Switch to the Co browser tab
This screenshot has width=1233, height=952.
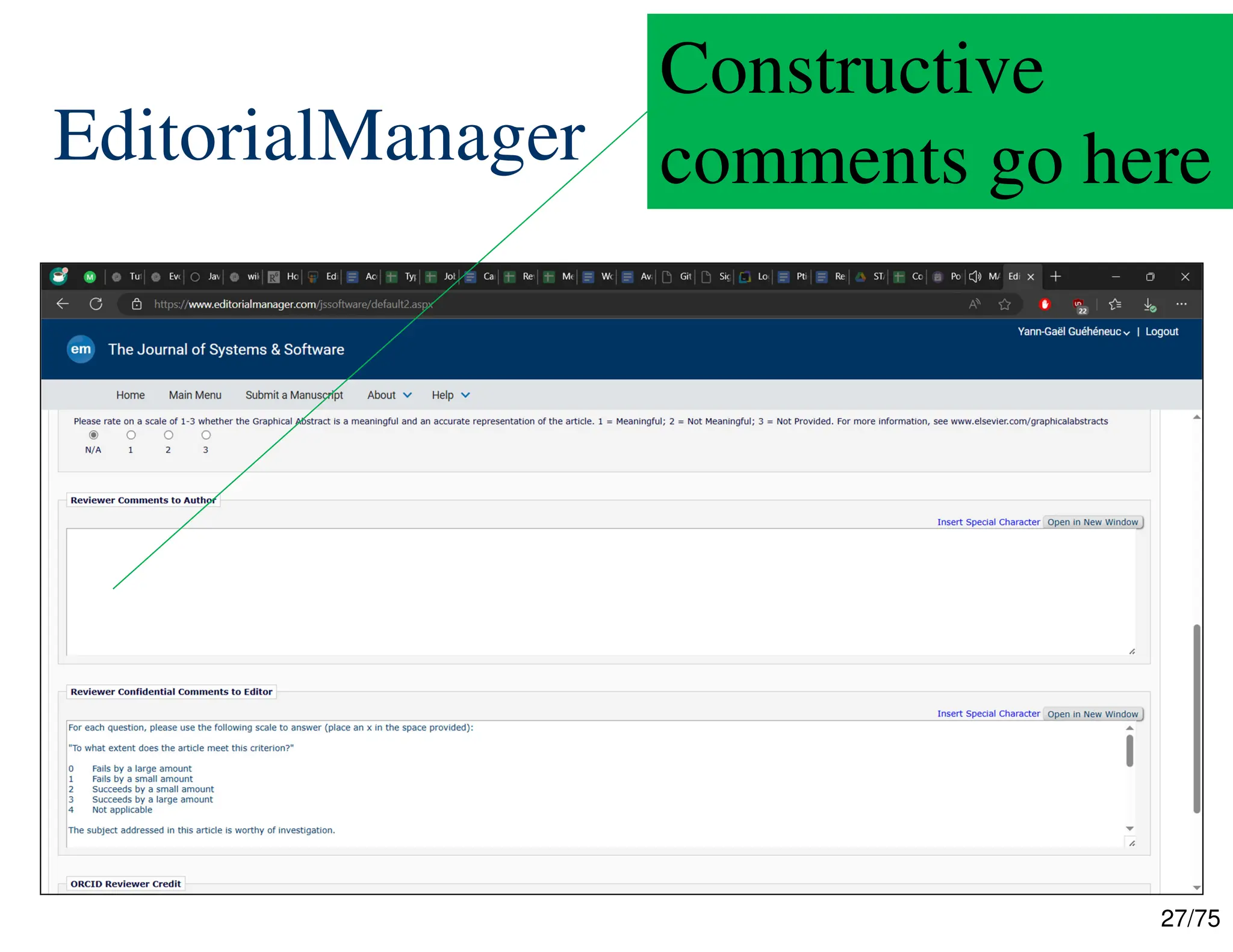[908, 276]
